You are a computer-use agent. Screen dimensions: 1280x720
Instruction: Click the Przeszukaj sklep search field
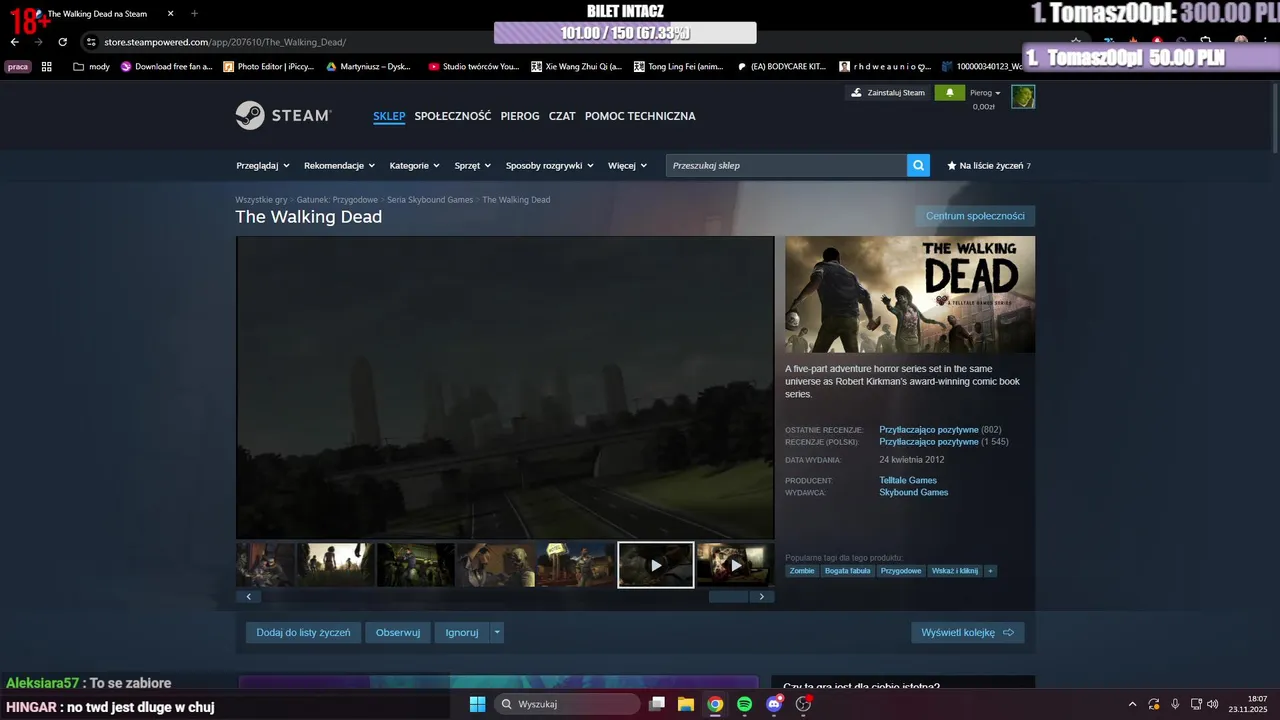pos(786,165)
